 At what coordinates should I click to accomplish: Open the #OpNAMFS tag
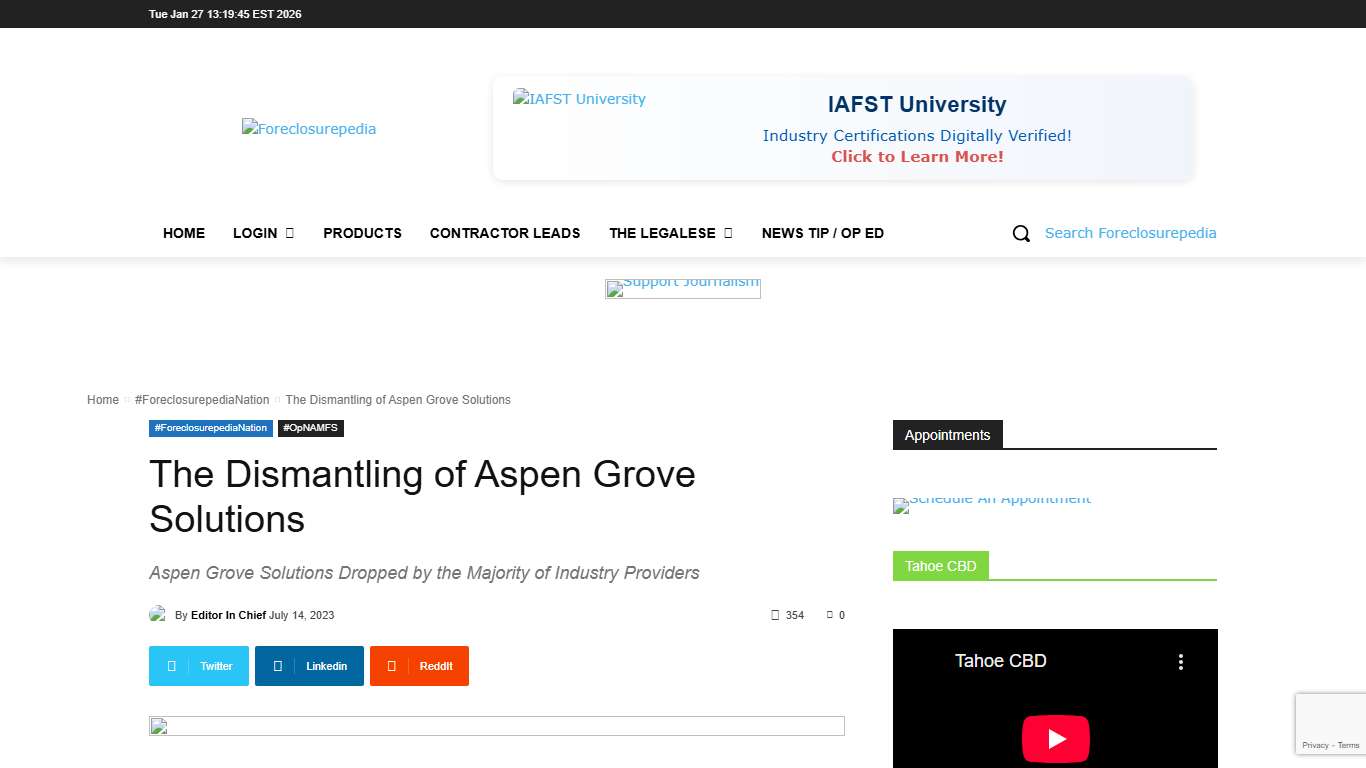(311, 428)
